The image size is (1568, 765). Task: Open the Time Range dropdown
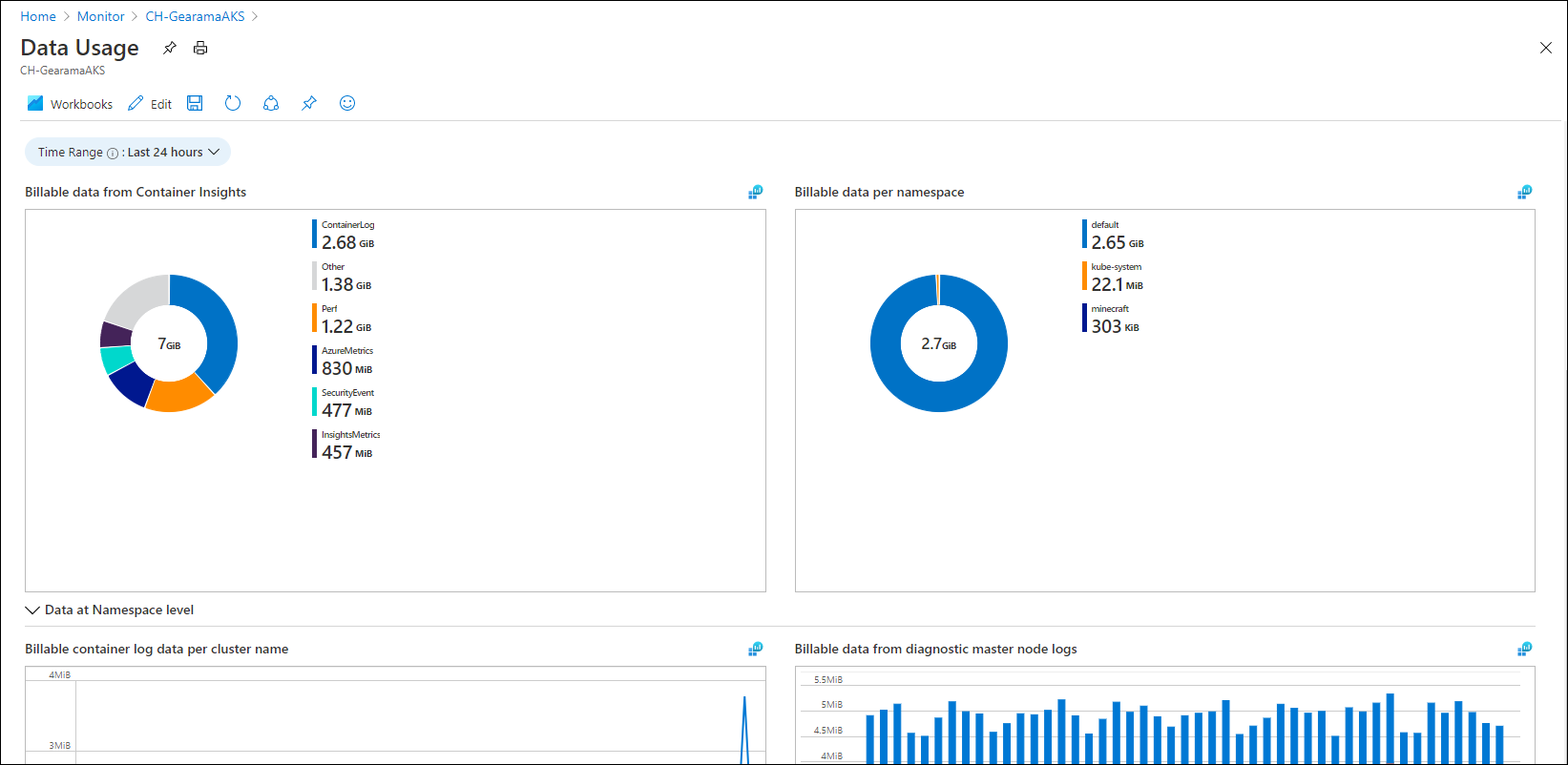(128, 152)
